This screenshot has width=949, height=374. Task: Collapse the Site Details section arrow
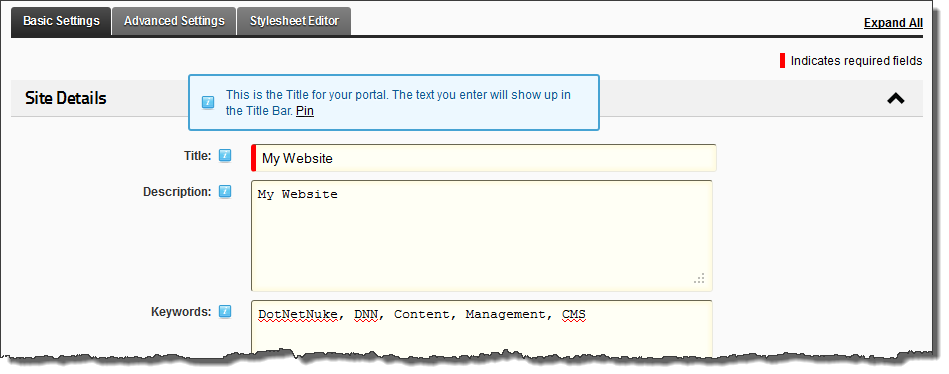pos(896,99)
